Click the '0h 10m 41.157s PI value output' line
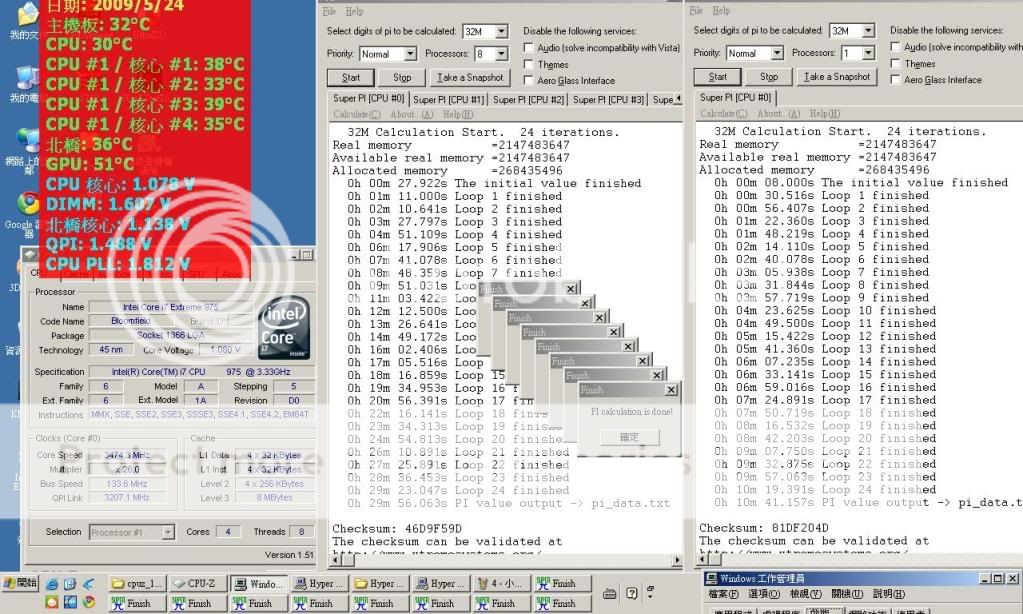The image size is (1023, 614). (868, 502)
